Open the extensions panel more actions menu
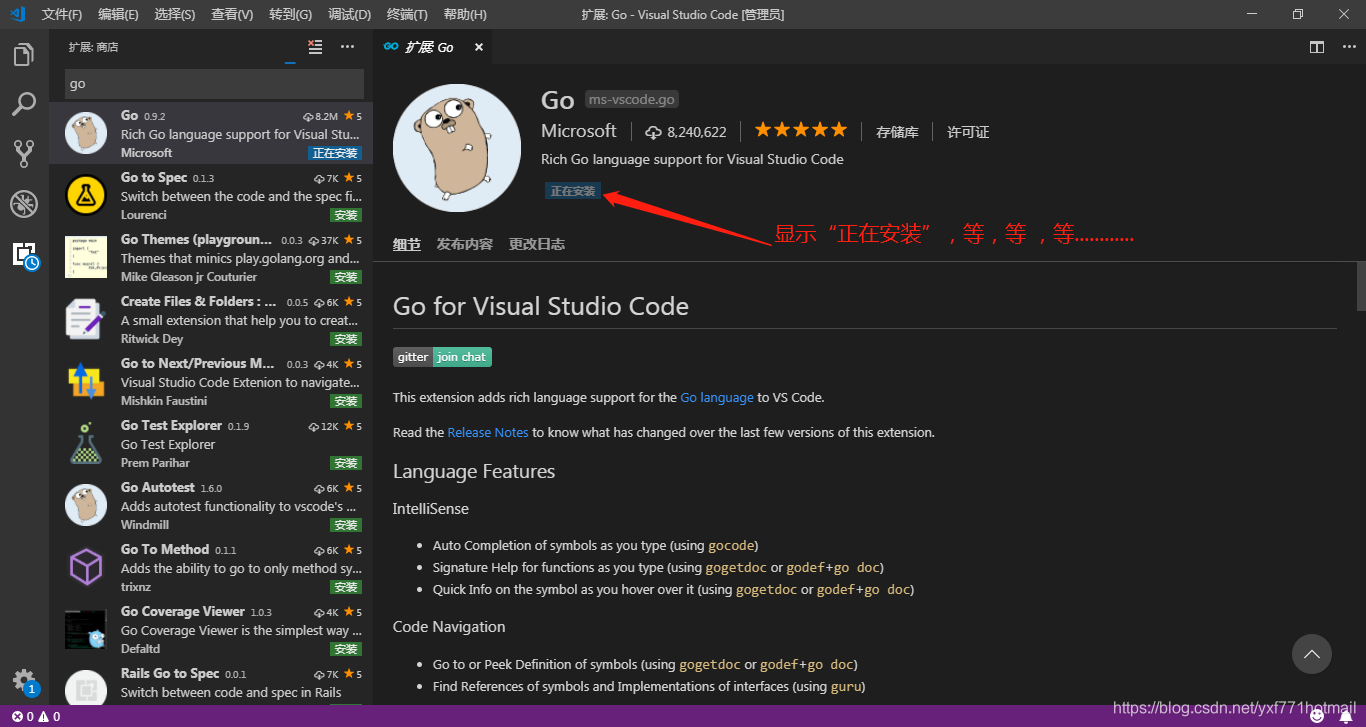 click(x=347, y=47)
